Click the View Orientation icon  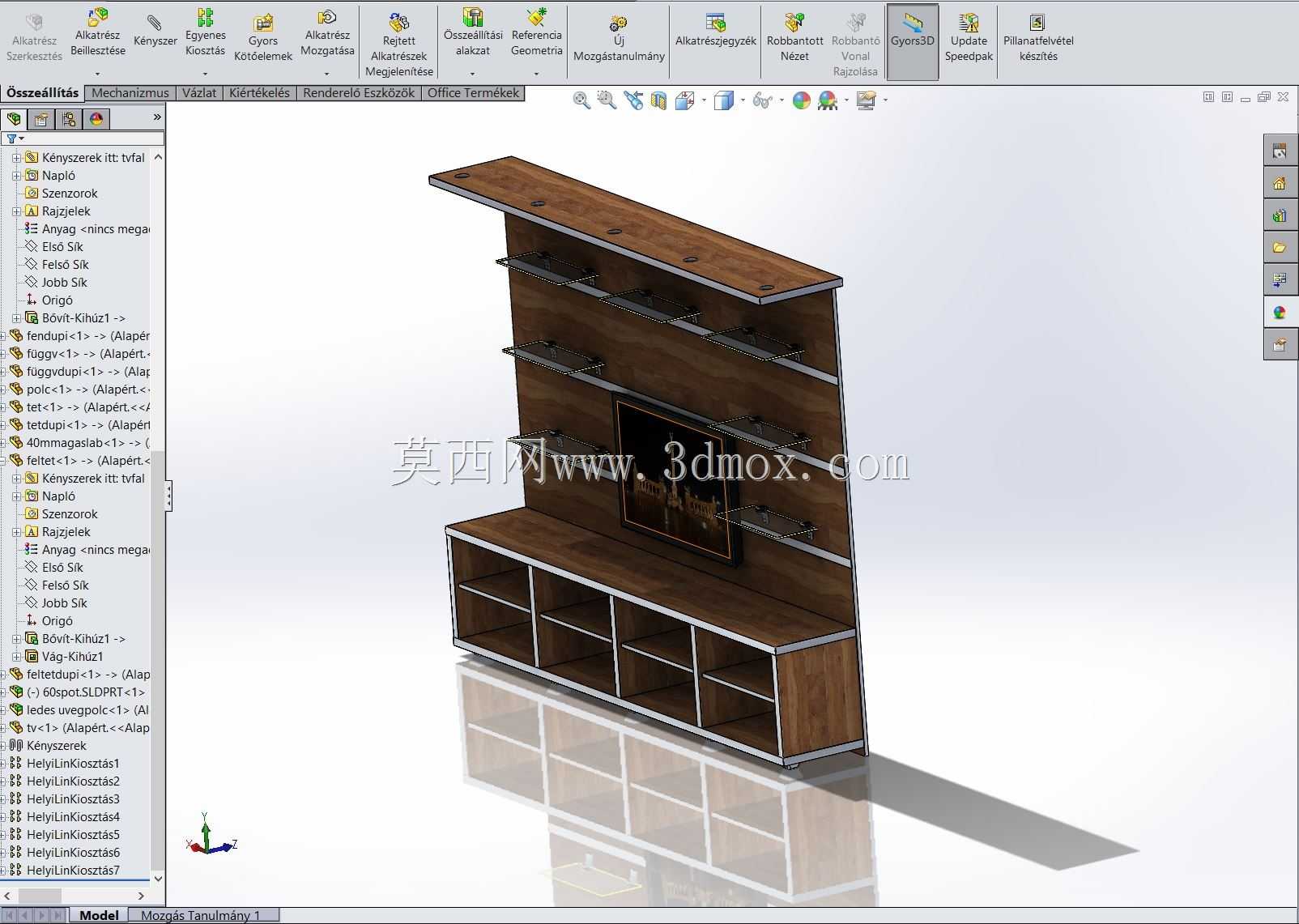tap(684, 100)
